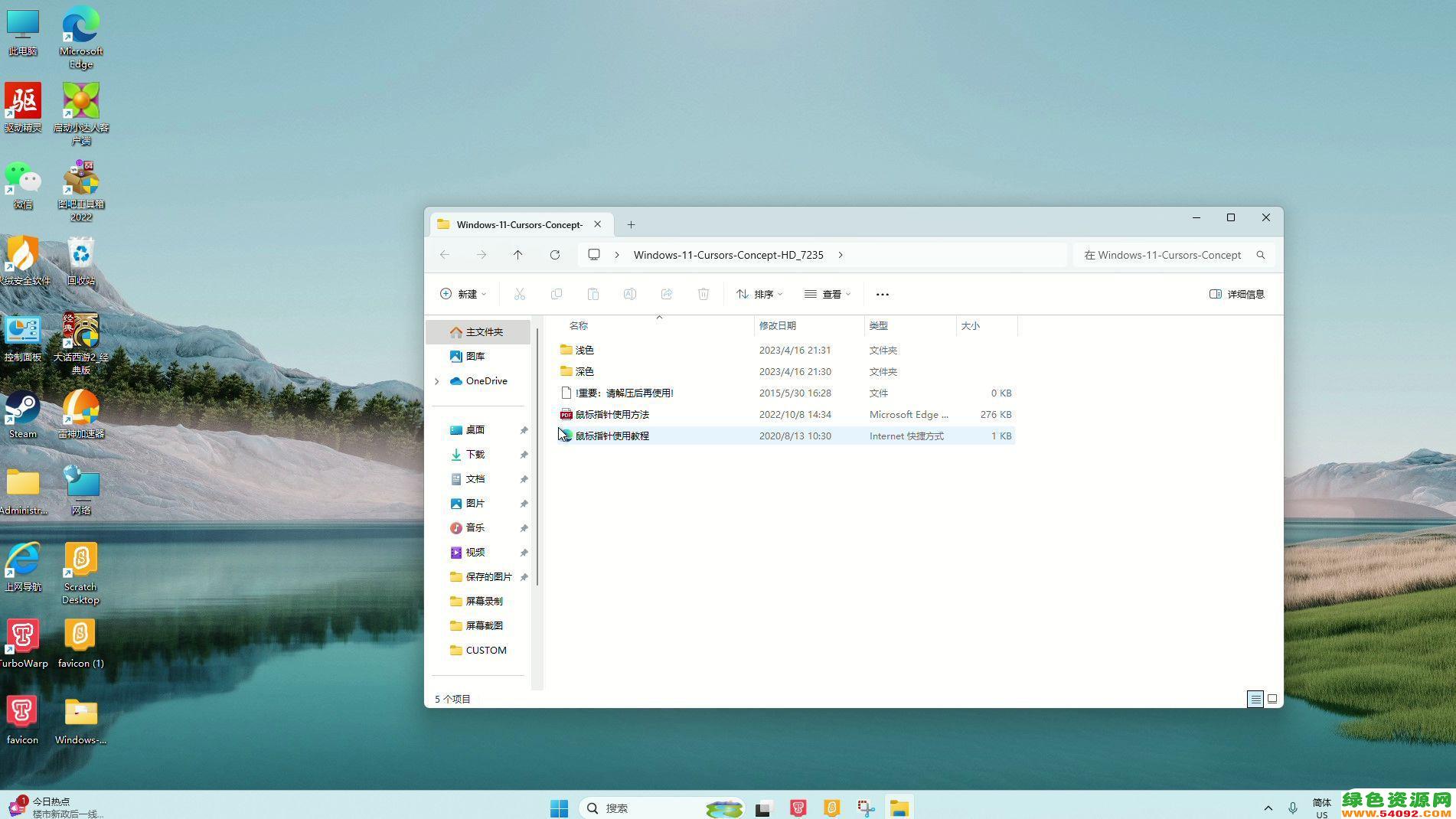
Task: Select the !重要：请解压后再使用! file
Action: tap(785, 393)
